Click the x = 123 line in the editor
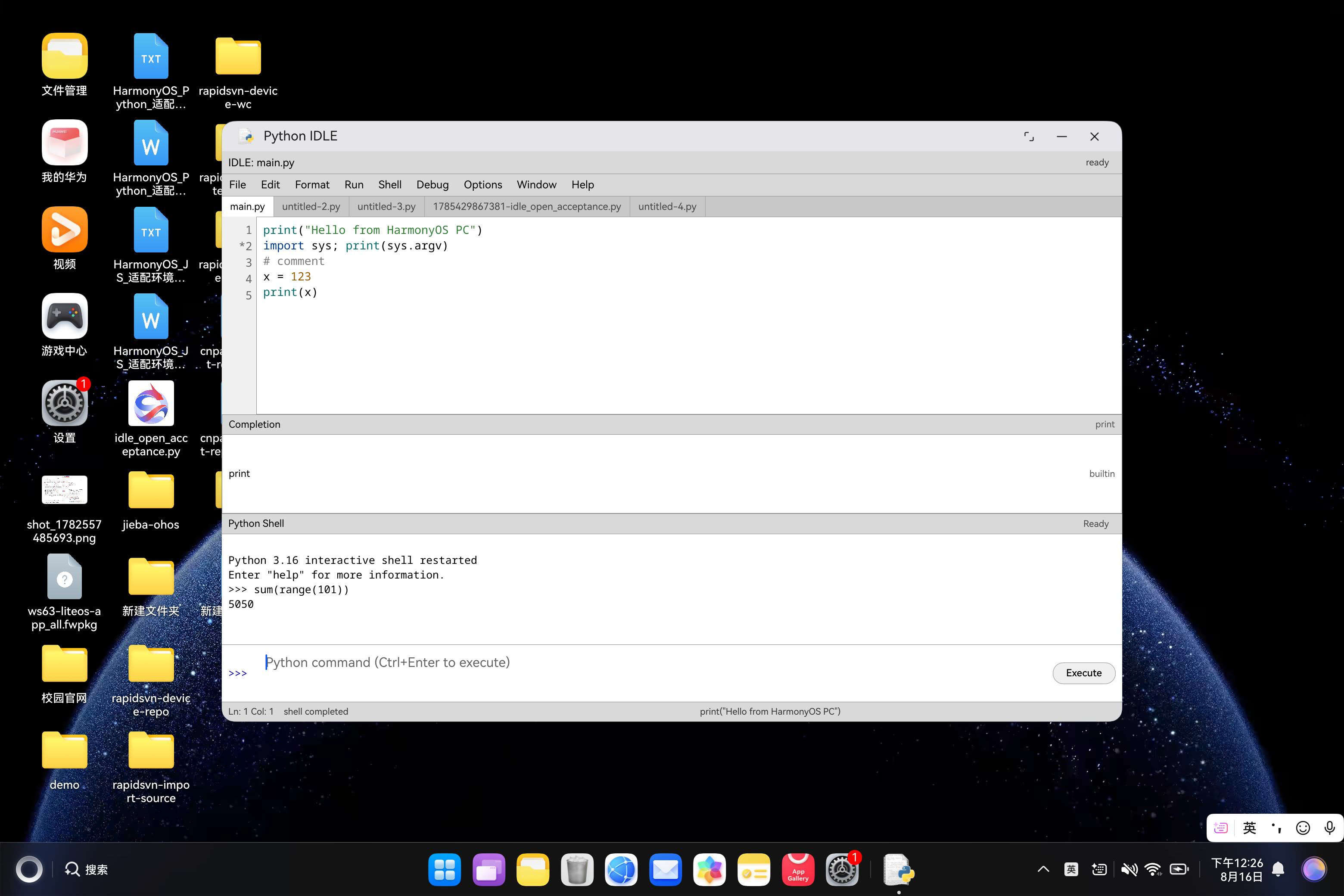1344x896 pixels. coord(287,277)
